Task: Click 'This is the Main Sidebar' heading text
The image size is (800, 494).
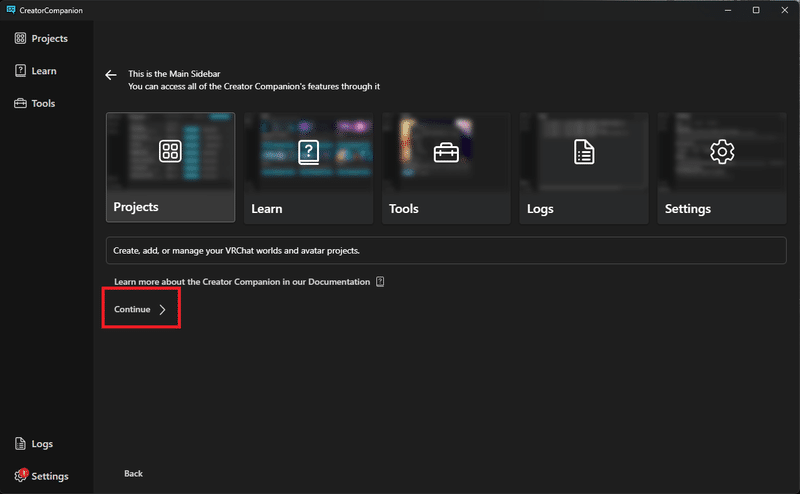Action: tap(174, 73)
